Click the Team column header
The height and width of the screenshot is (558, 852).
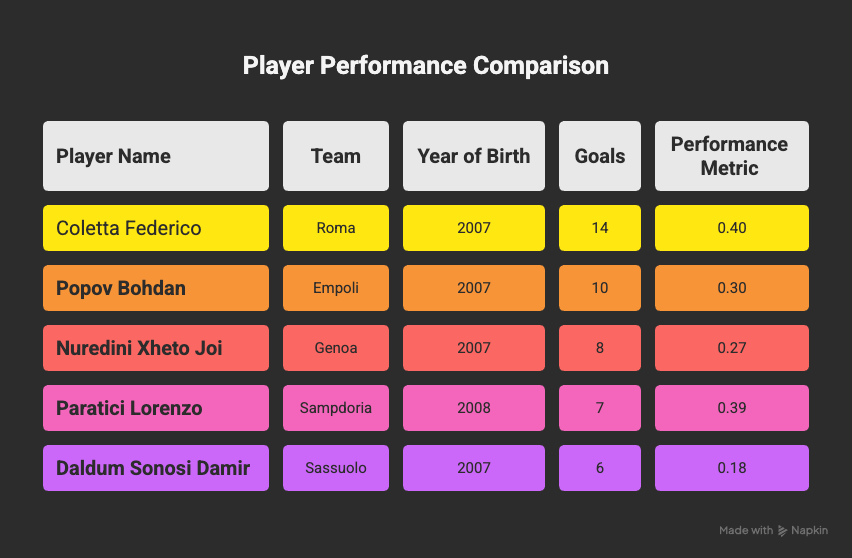pyautogui.click(x=336, y=156)
